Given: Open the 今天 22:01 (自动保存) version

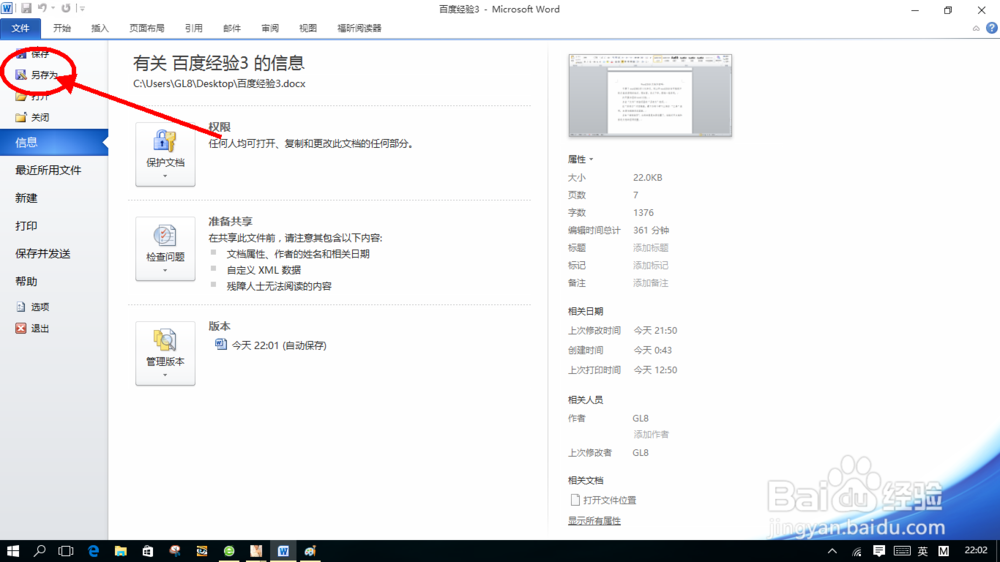Looking at the screenshot, I should 271,345.
